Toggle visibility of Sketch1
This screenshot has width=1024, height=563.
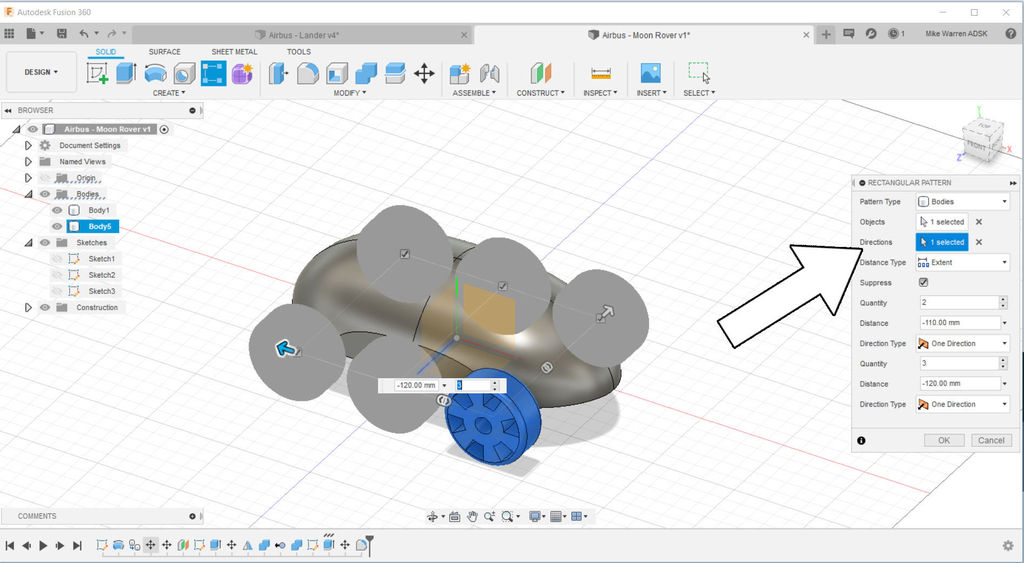point(57,259)
